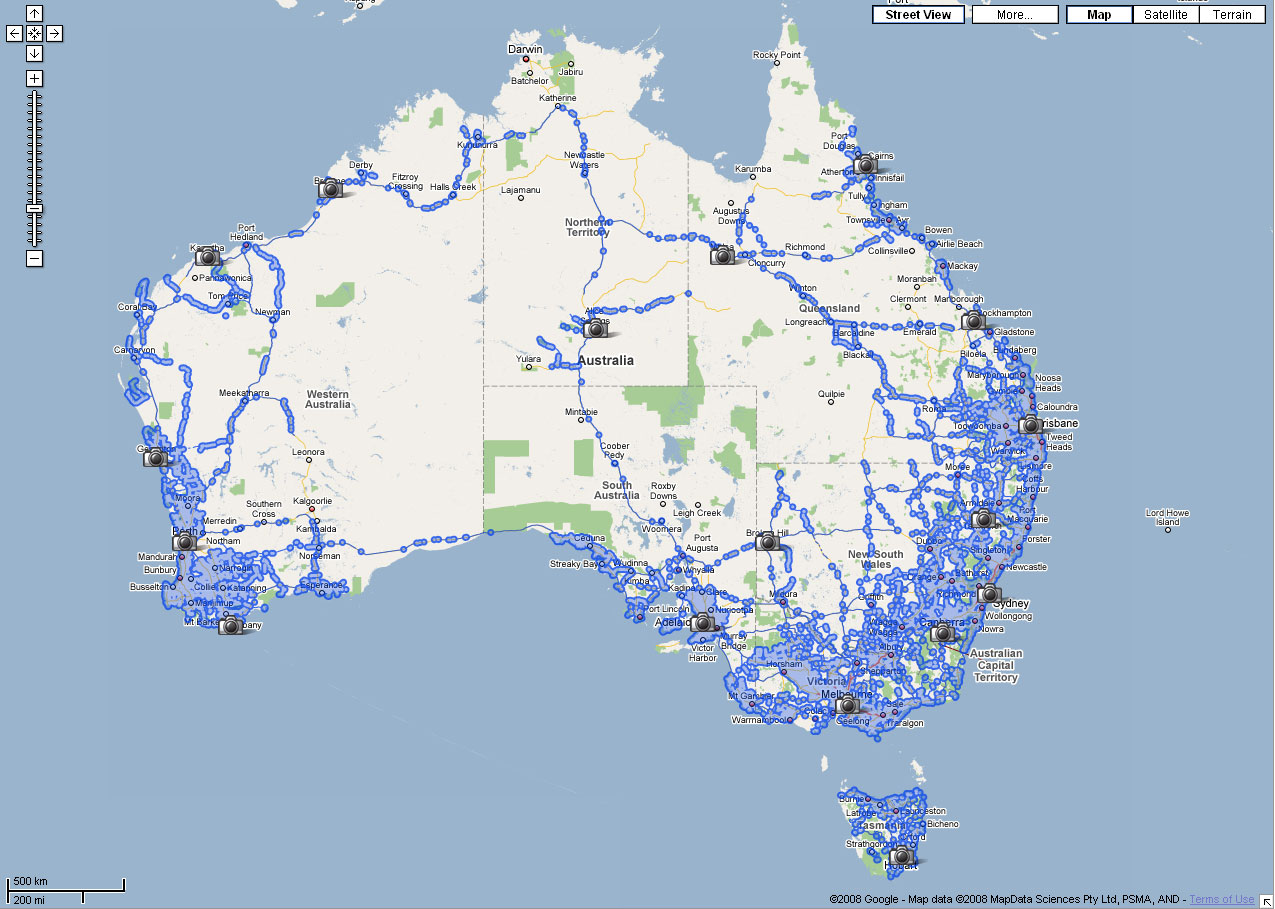Toggle the Street View overlay button
This screenshot has width=1275, height=909.
point(918,15)
